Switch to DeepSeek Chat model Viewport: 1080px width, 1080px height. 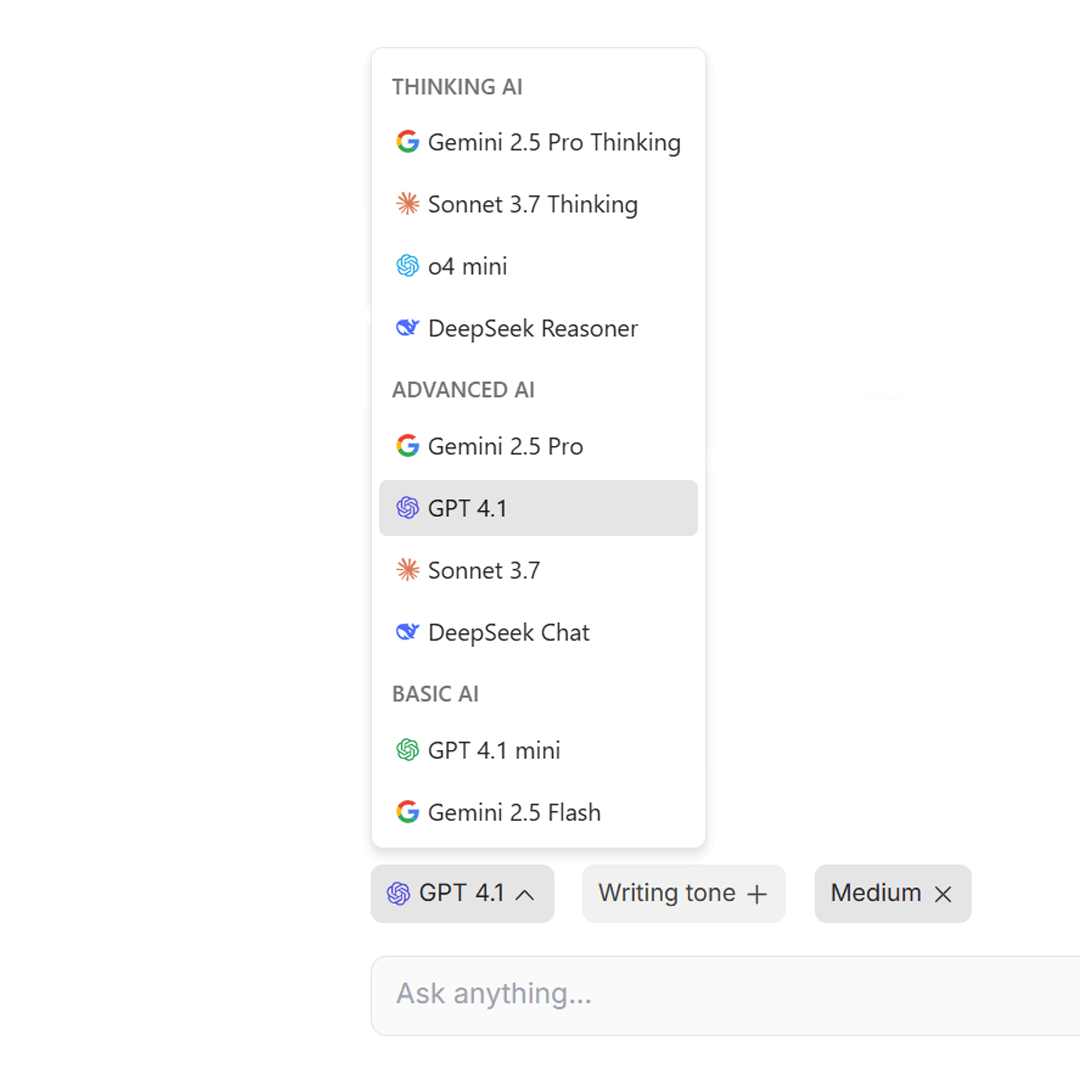tap(508, 632)
